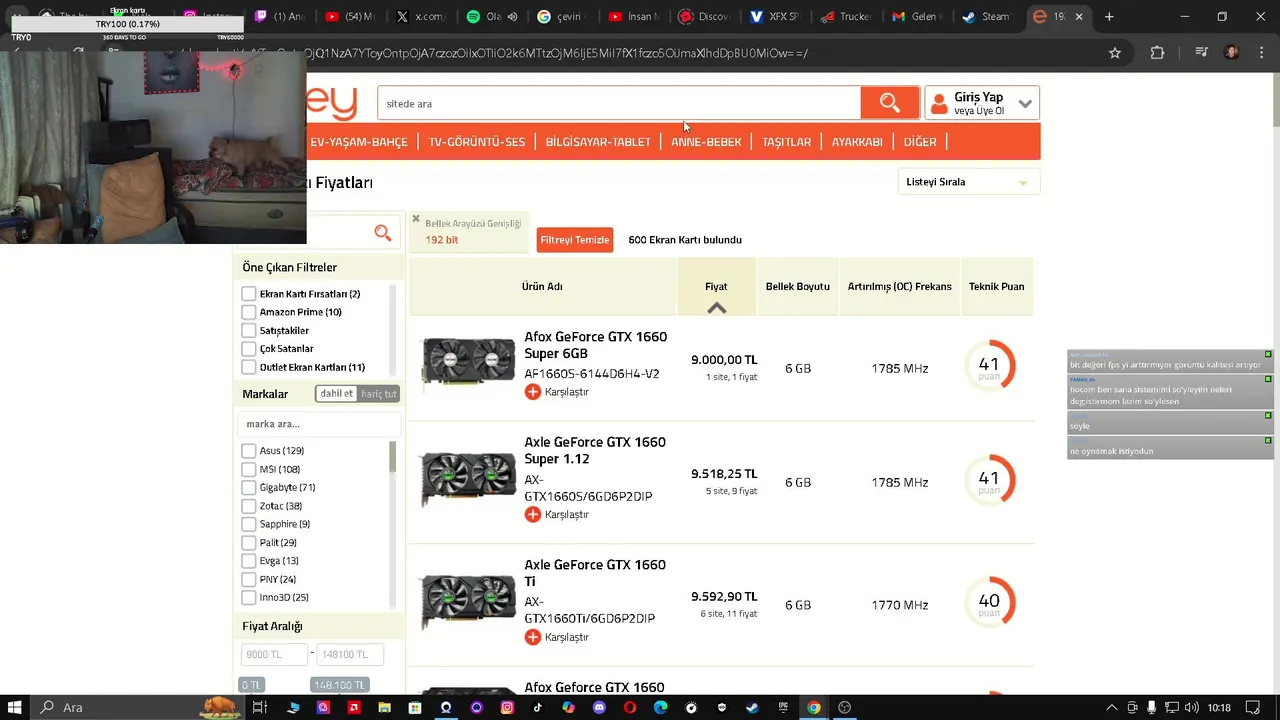Bookmark this page with the star icon

tap(1115, 53)
